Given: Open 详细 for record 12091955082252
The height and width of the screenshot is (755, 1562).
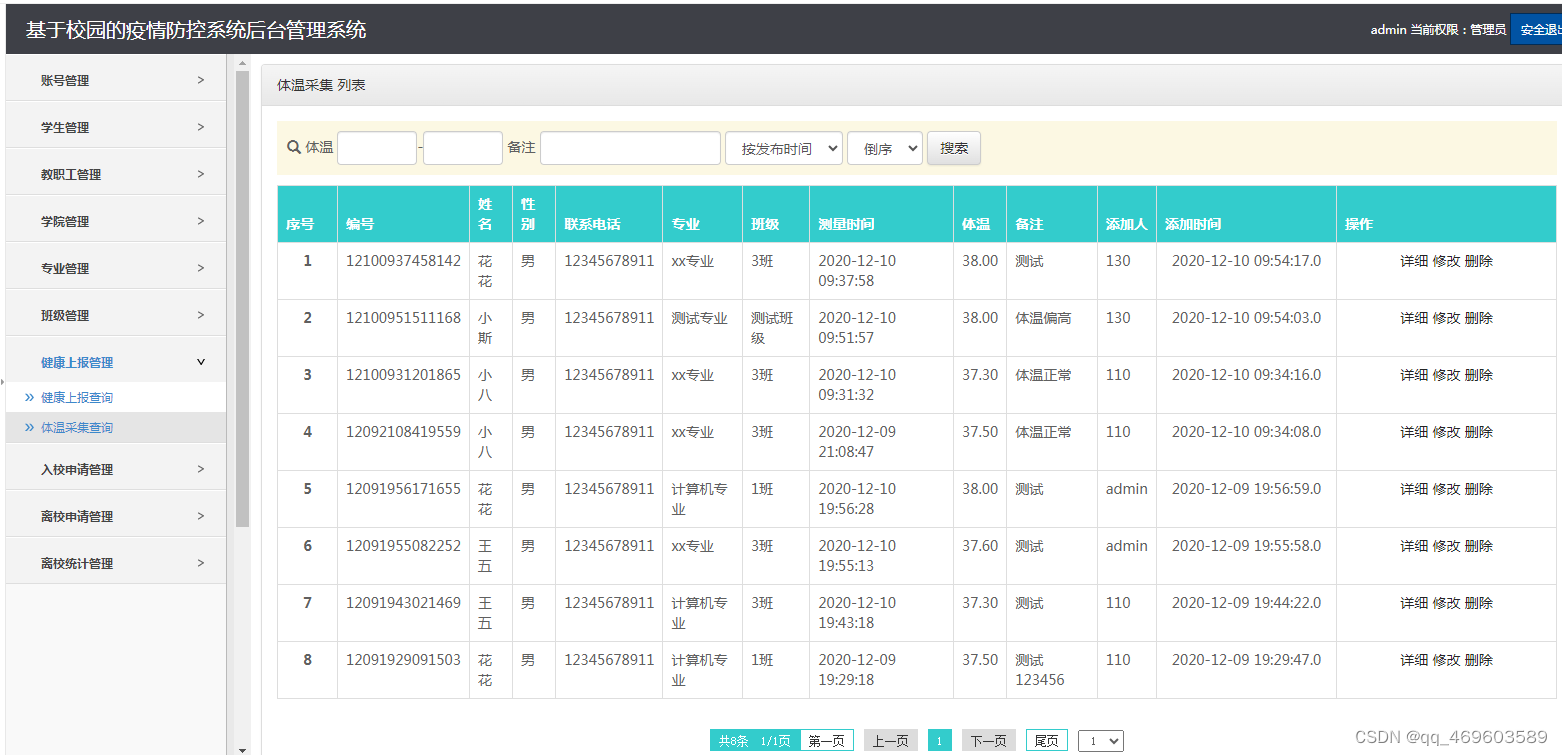Looking at the screenshot, I should (x=1414, y=546).
